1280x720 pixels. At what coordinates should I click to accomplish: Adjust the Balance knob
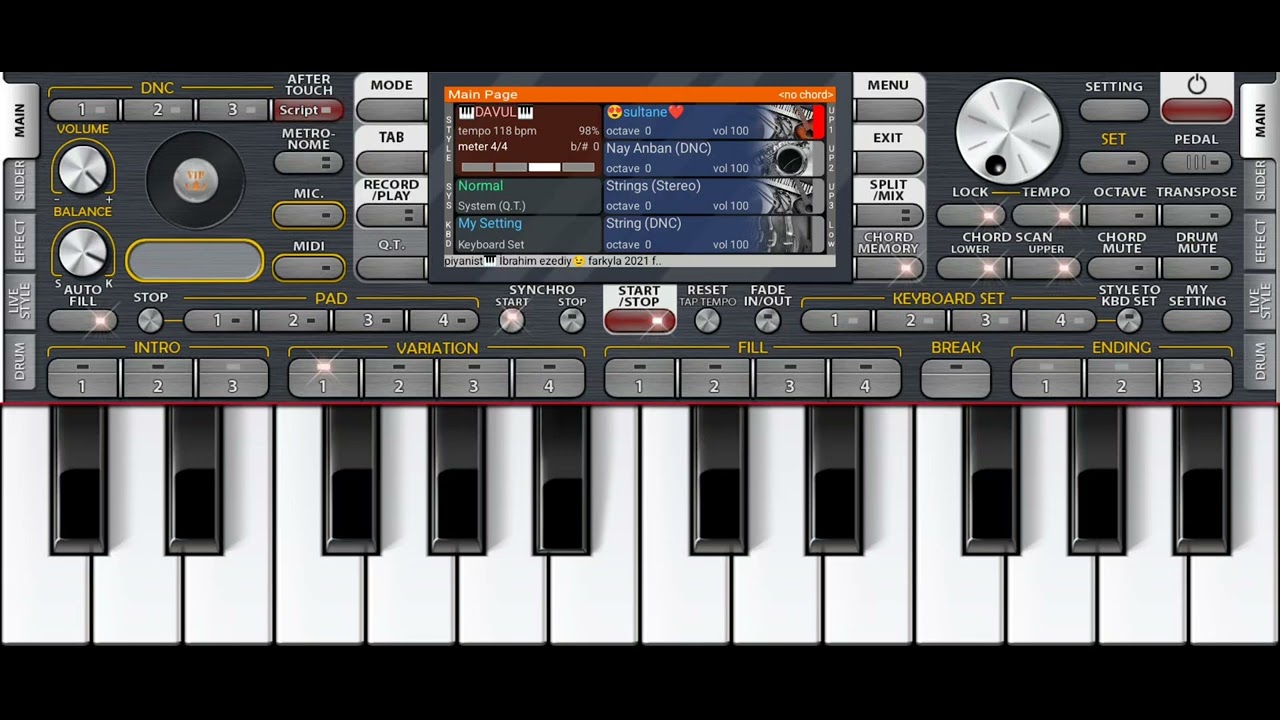coord(83,251)
